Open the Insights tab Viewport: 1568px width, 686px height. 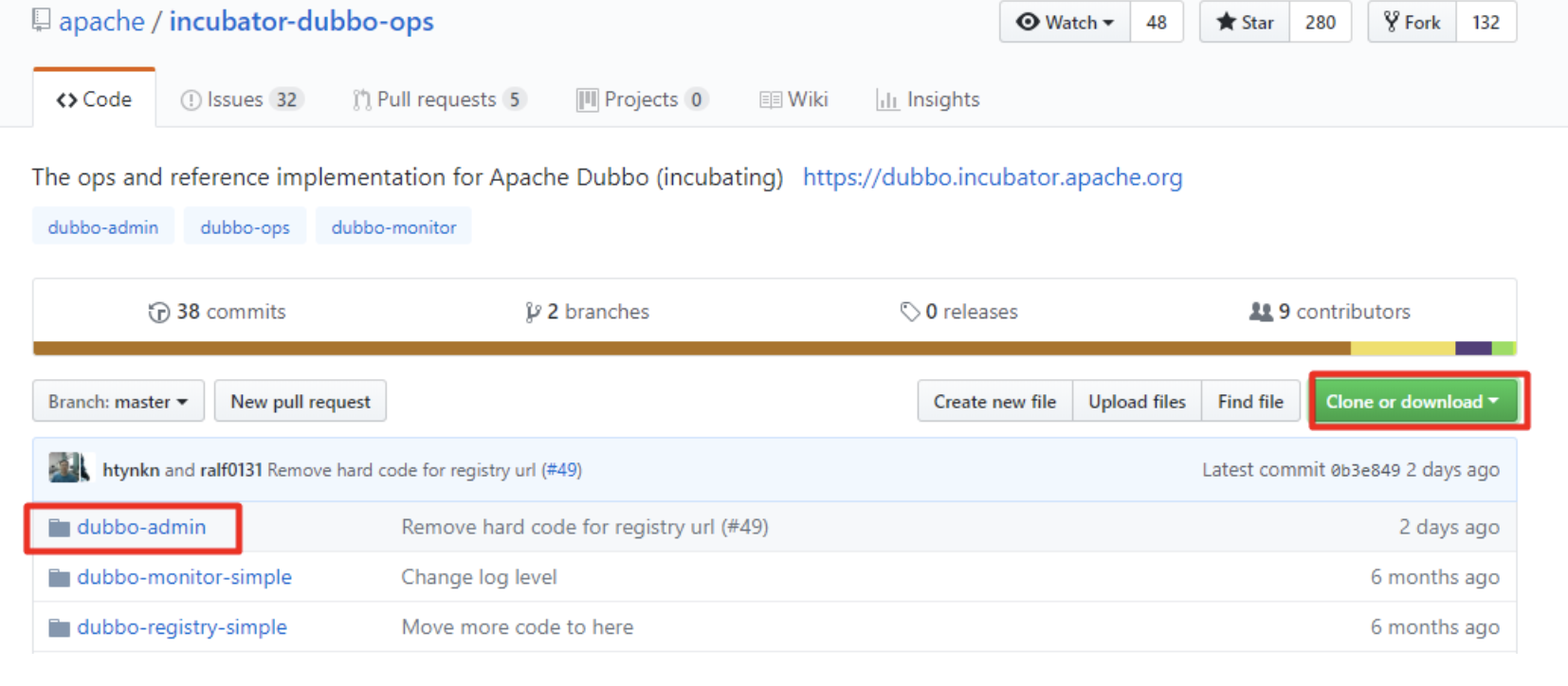928,99
